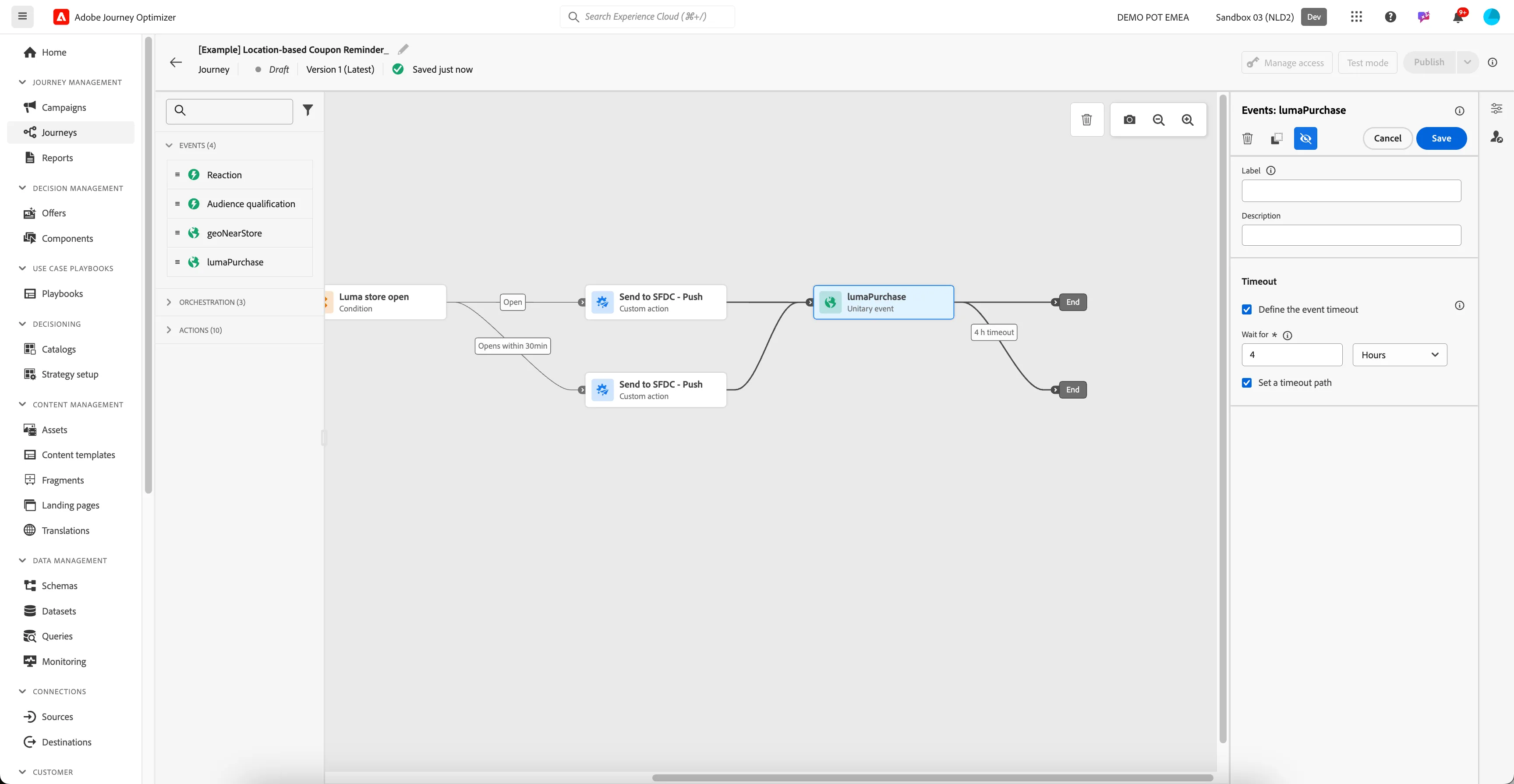Open the app switcher grid
This screenshot has height=784, width=1514.
point(1356,17)
